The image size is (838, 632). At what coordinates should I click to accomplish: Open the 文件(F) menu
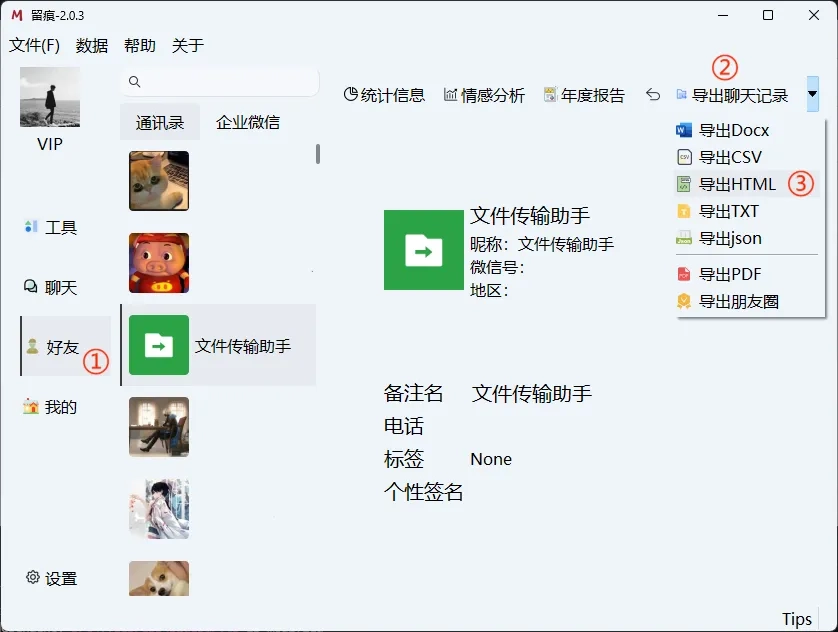pyautogui.click(x=34, y=45)
